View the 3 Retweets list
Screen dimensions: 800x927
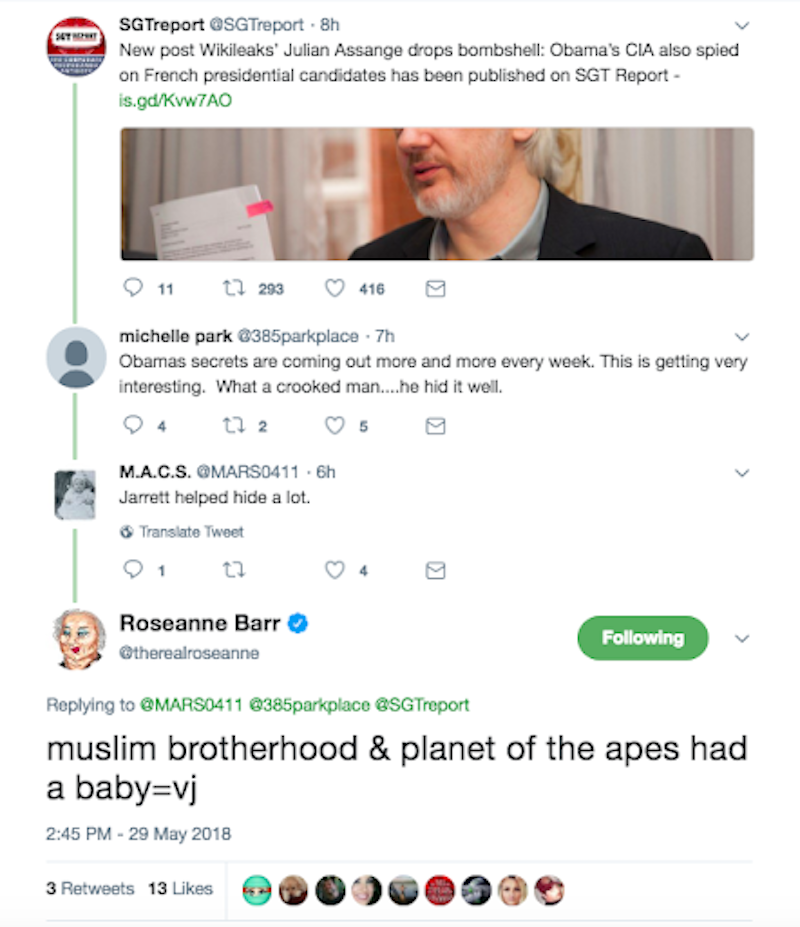(90, 889)
